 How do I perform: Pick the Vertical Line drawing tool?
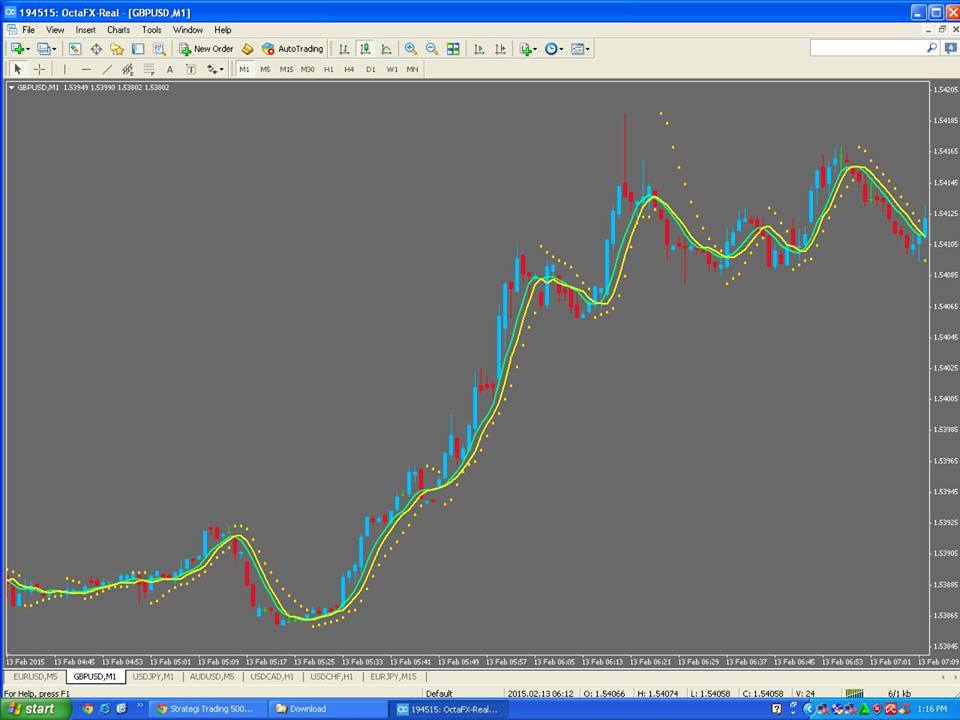65,69
